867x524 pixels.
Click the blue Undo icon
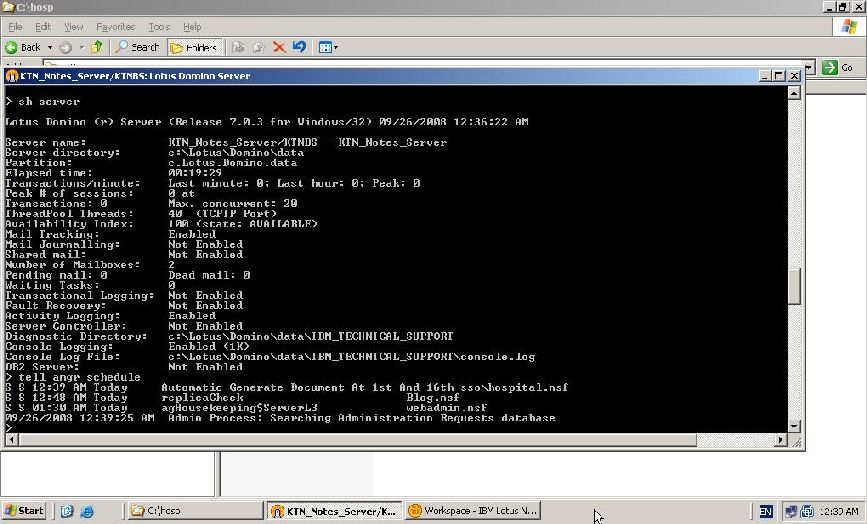click(299, 47)
